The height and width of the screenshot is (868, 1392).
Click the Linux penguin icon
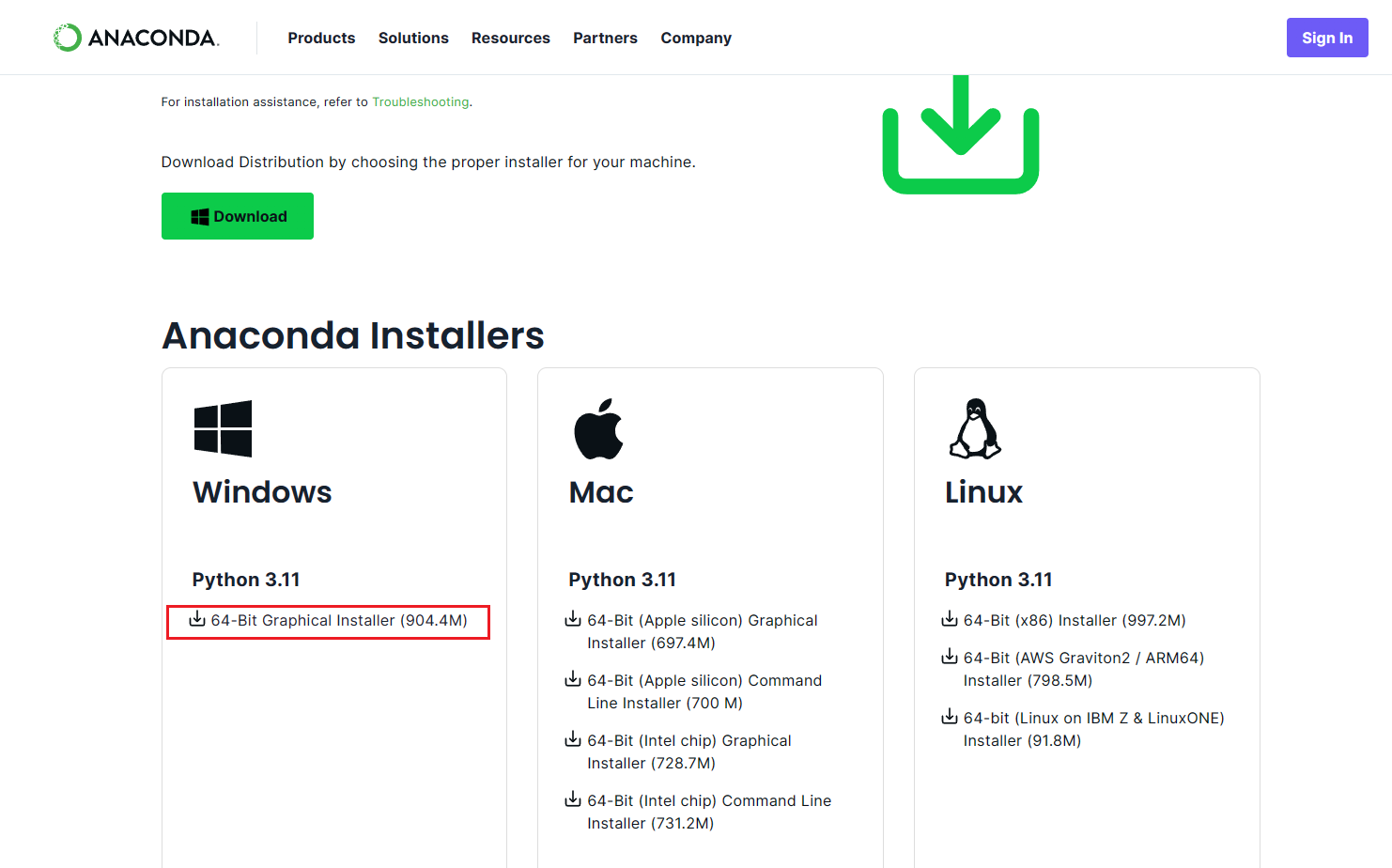point(975,428)
